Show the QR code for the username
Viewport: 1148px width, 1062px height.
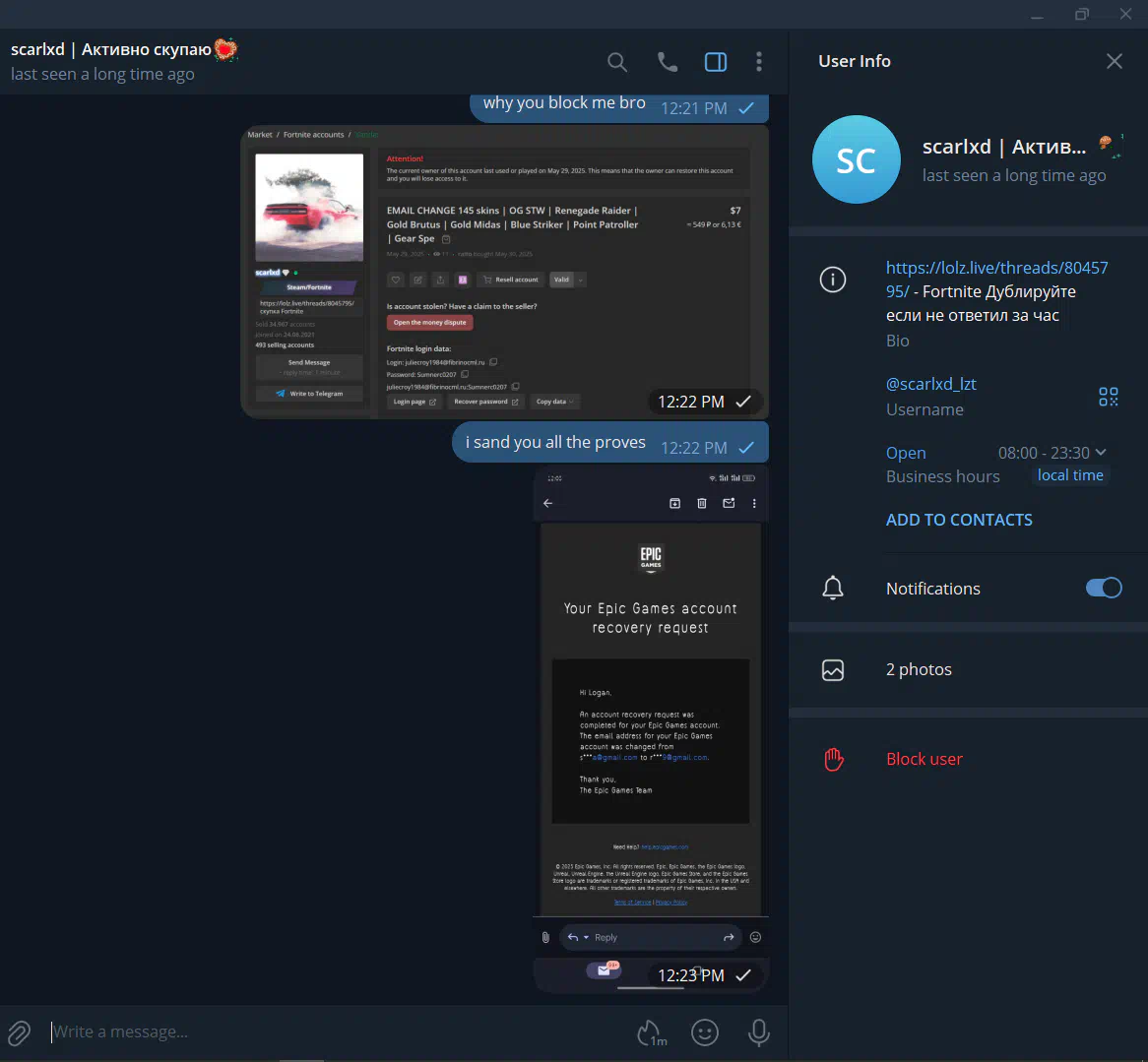1108,397
